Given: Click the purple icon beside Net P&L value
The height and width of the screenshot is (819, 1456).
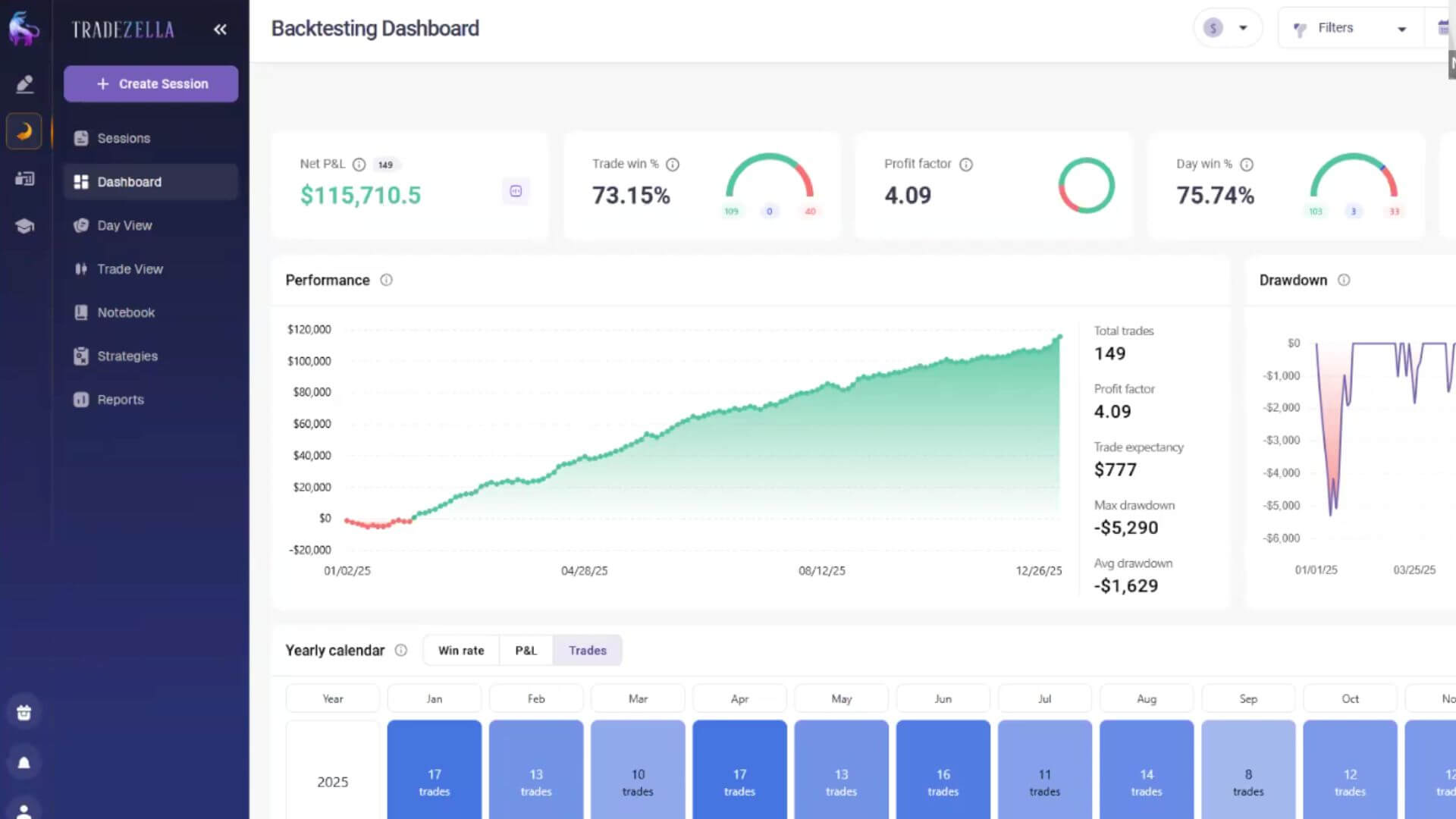Looking at the screenshot, I should pyautogui.click(x=516, y=191).
